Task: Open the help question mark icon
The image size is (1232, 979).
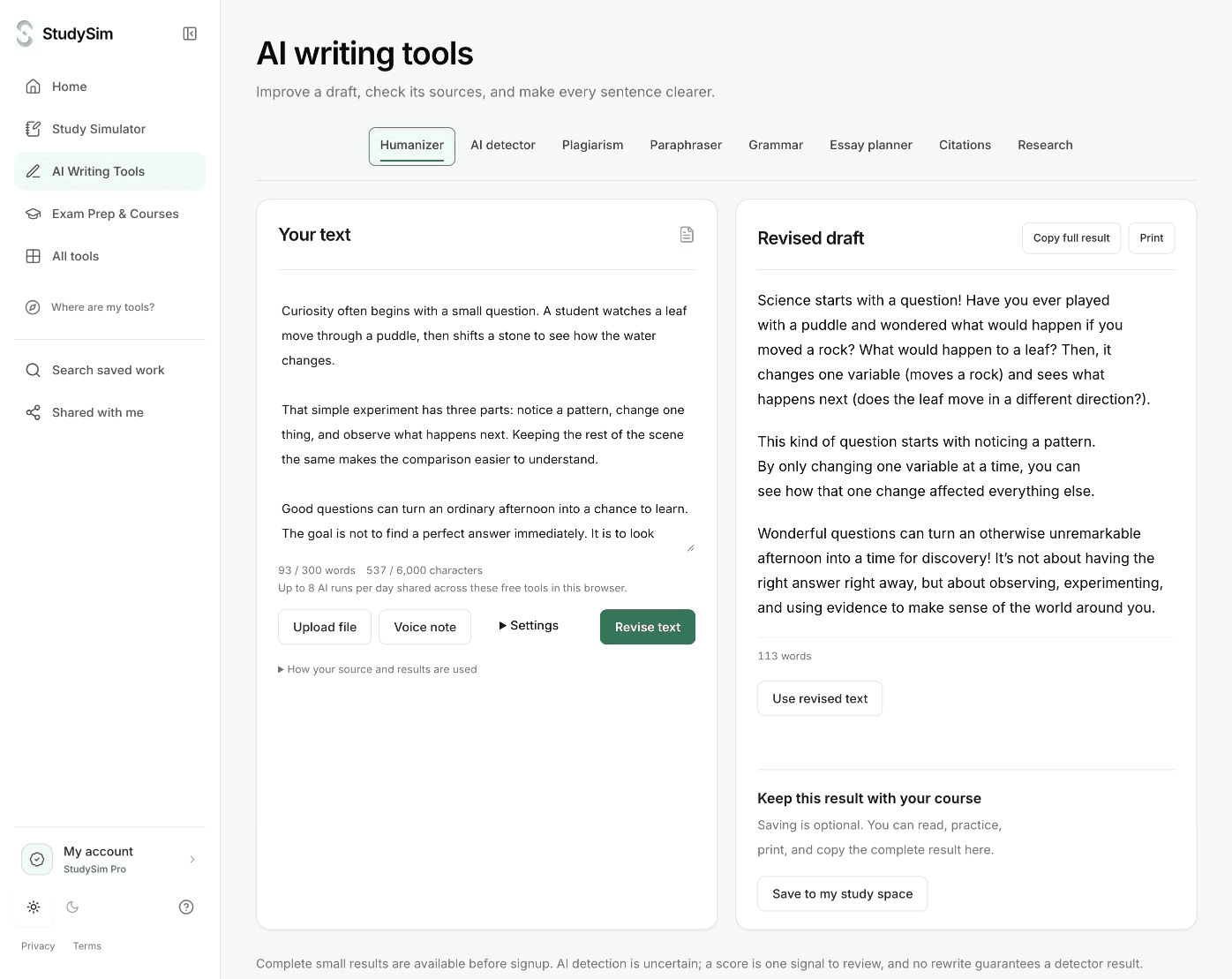Action: [x=186, y=907]
